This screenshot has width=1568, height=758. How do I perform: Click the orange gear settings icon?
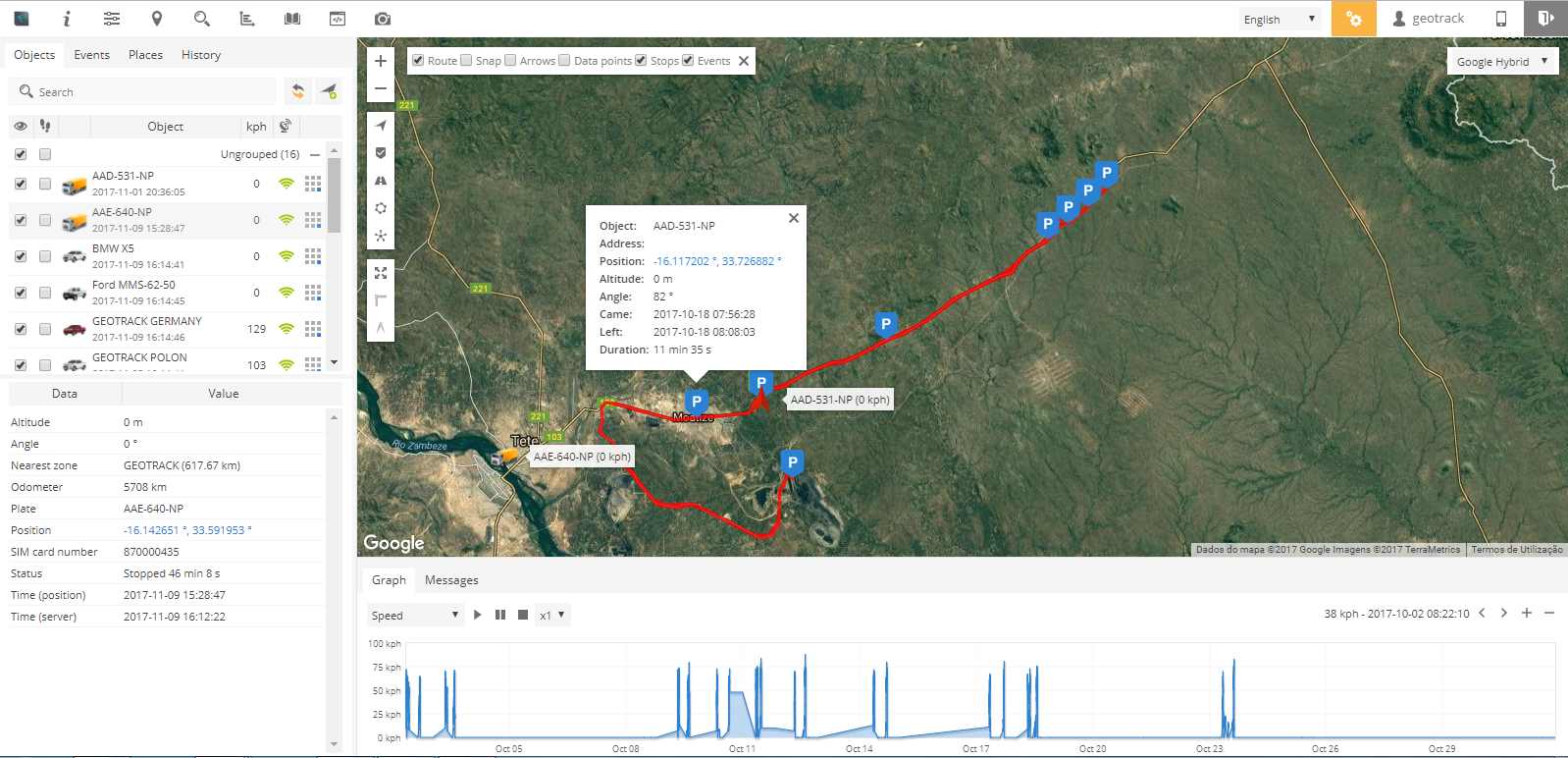(1353, 19)
